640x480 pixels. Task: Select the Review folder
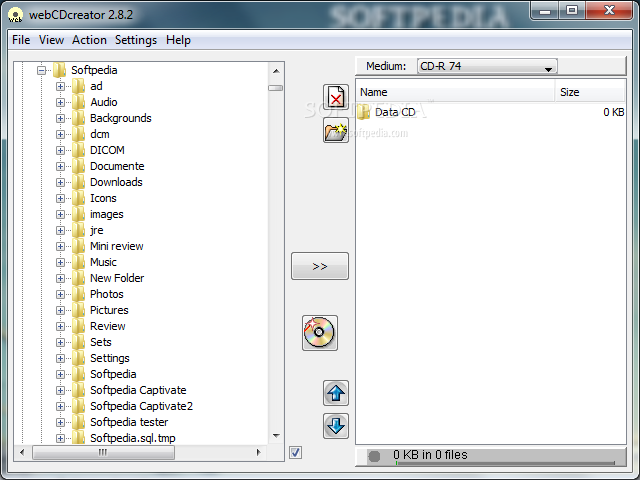point(108,326)
